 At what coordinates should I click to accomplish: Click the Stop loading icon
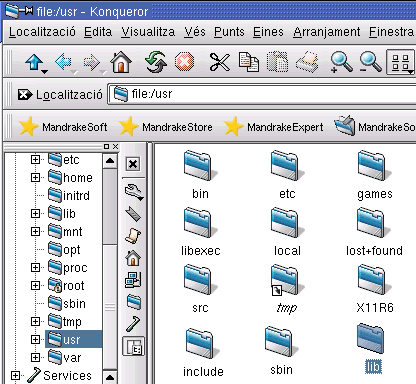(x=184, y=62)
